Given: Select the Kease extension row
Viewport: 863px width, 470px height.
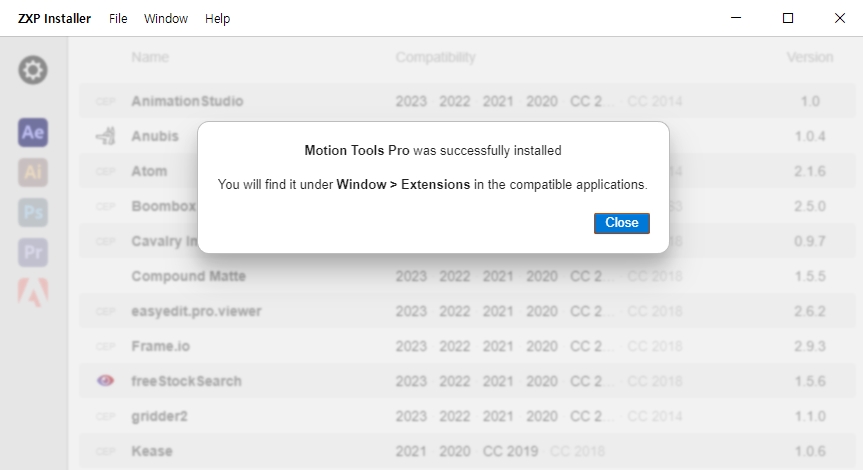Looking at the screenshot, I should pos(467,451).
